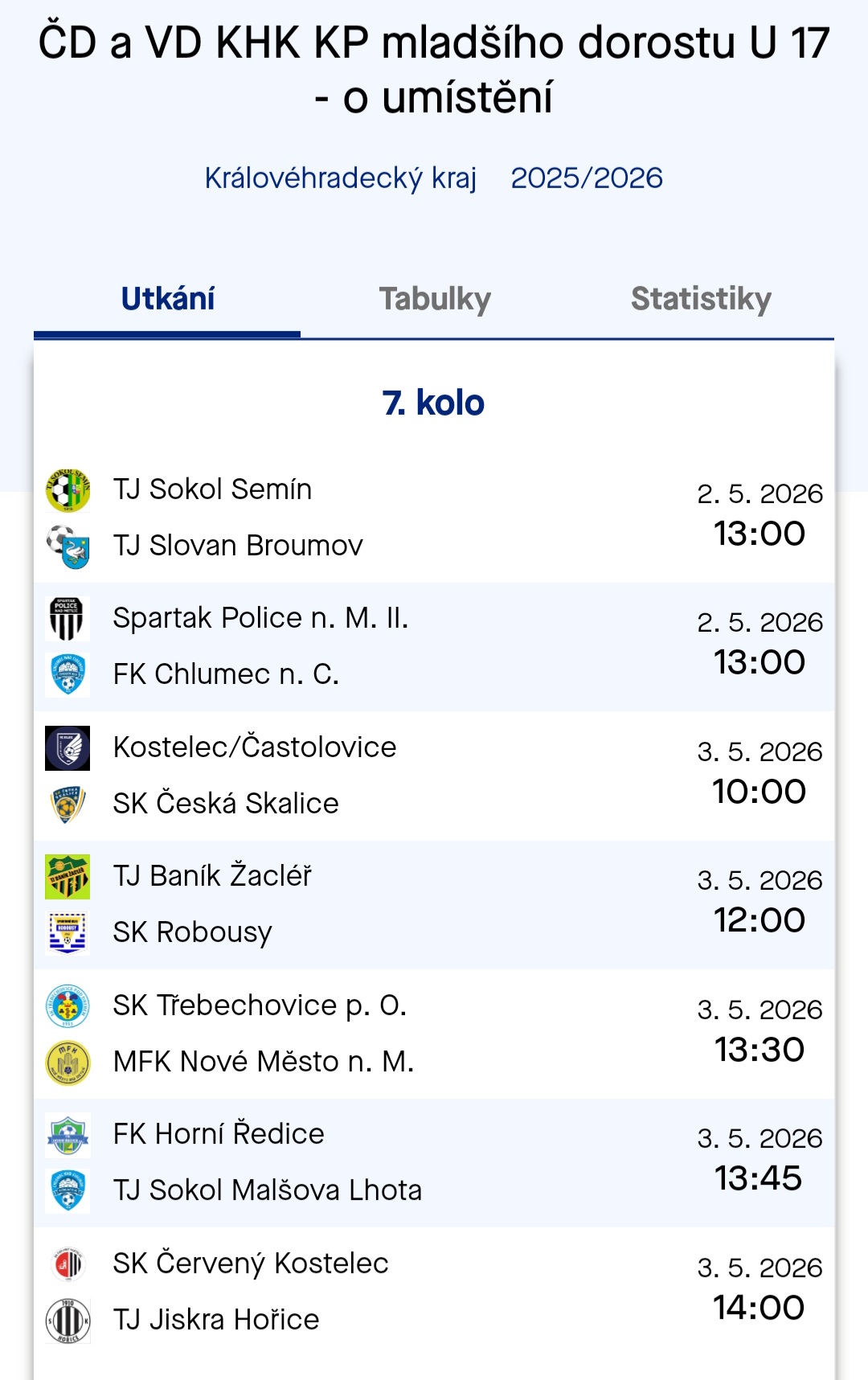Image resolution: width=868 pixels, height=1380 pixels.
Task: Open the Statistiky tab
Action: [701, 299]
